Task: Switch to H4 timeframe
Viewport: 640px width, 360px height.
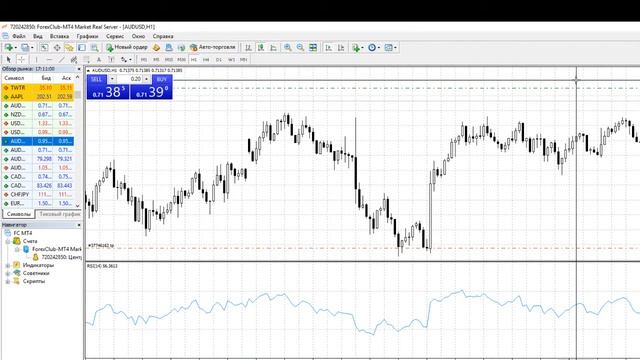Action: 206,60
